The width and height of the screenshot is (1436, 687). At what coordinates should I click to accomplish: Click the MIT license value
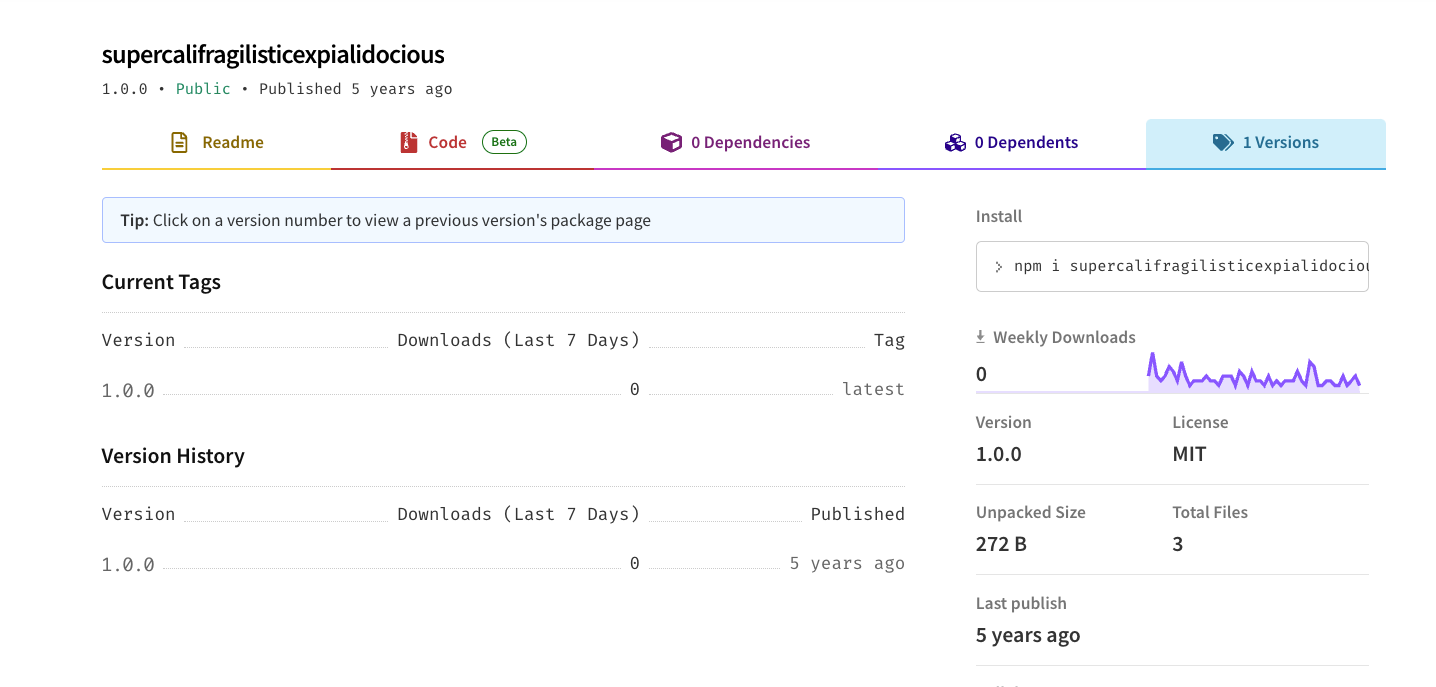(1189, 454)
